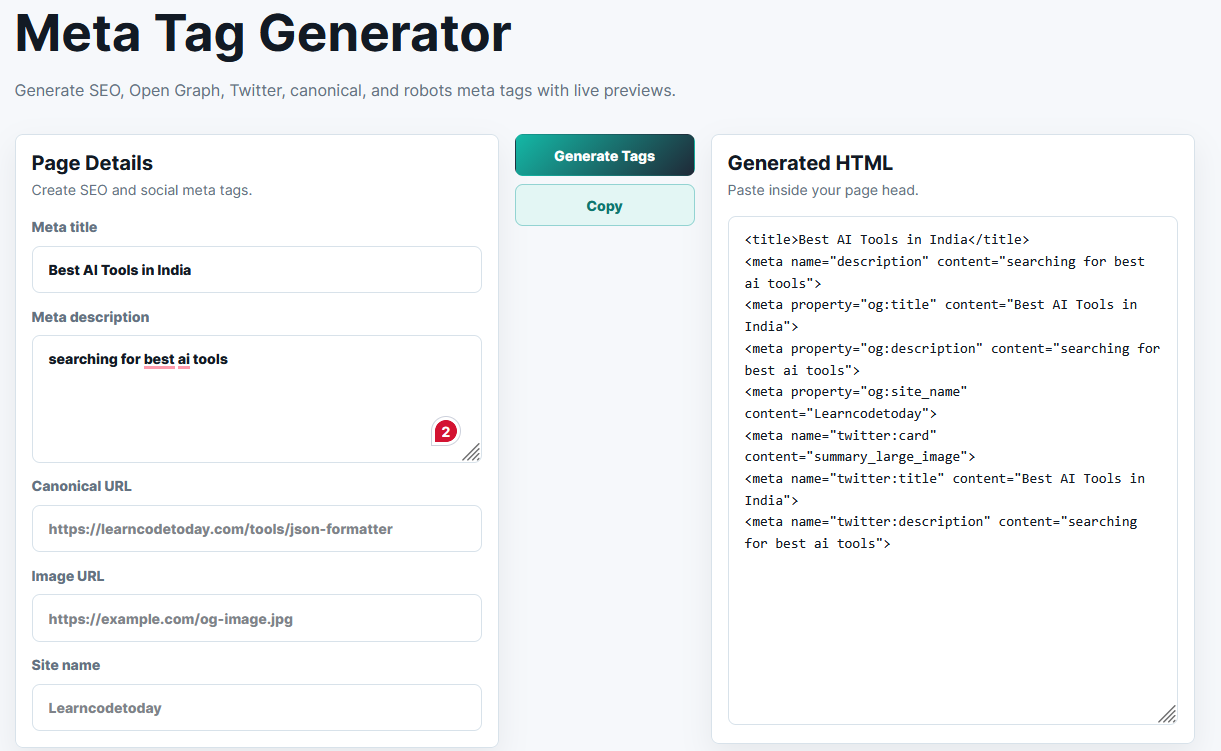Viewport: 1221px width, 751px height.
Task: Click the Meta Tag Generator heading
Action: (x=263, y=34)
